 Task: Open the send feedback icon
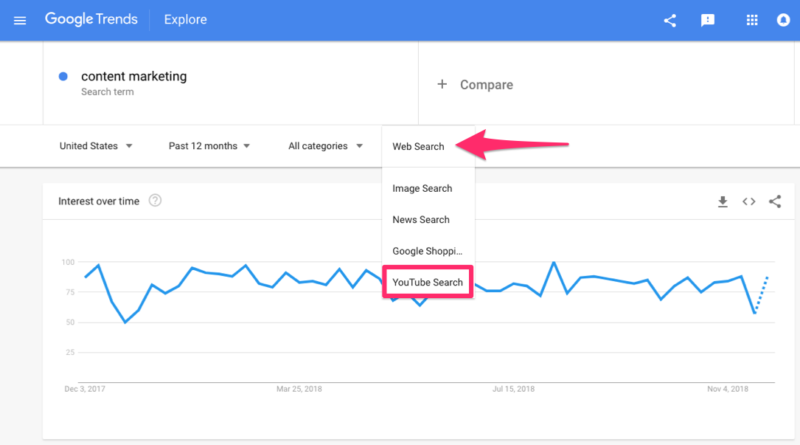pos(707,20)
